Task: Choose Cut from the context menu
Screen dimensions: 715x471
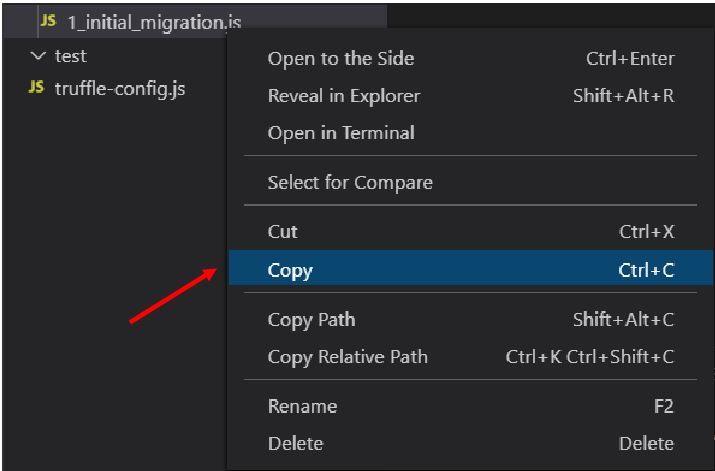Action: (283, 231)
